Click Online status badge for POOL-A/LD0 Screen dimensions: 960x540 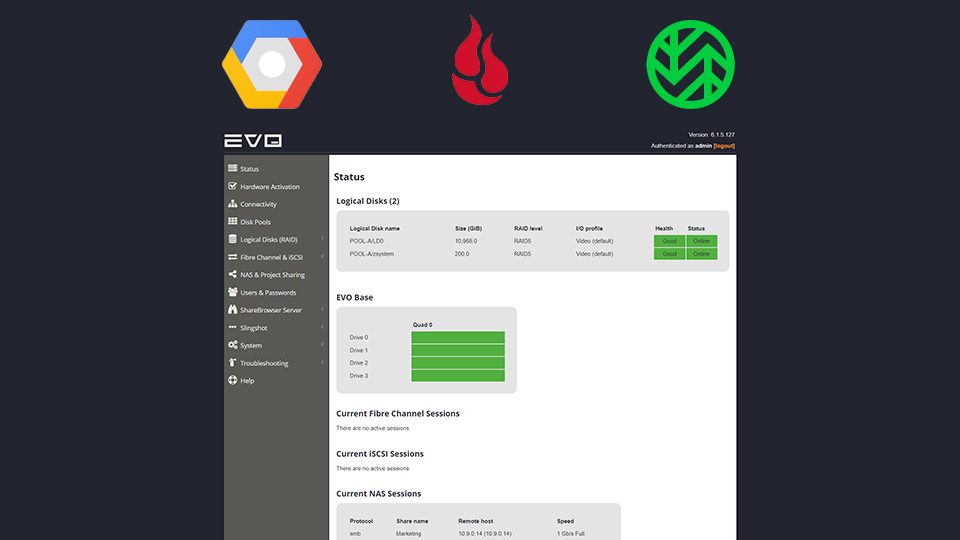tap(702, 241)
